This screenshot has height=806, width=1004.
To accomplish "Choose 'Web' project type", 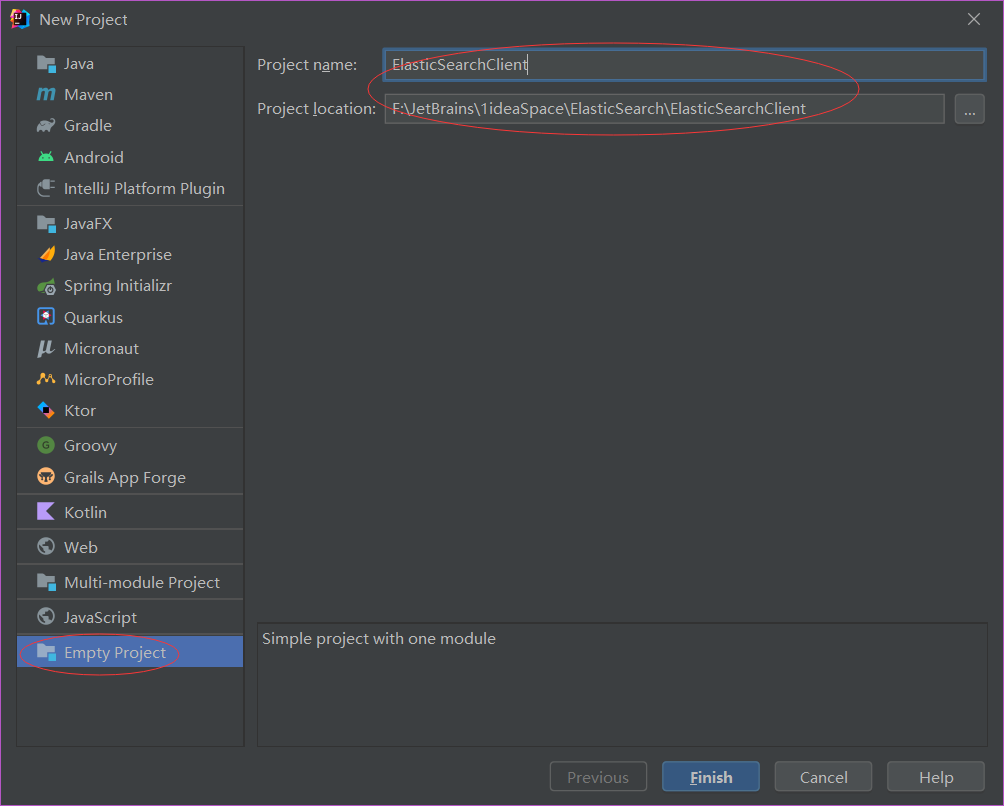I will pyautogui.click(x=81, y=547).
